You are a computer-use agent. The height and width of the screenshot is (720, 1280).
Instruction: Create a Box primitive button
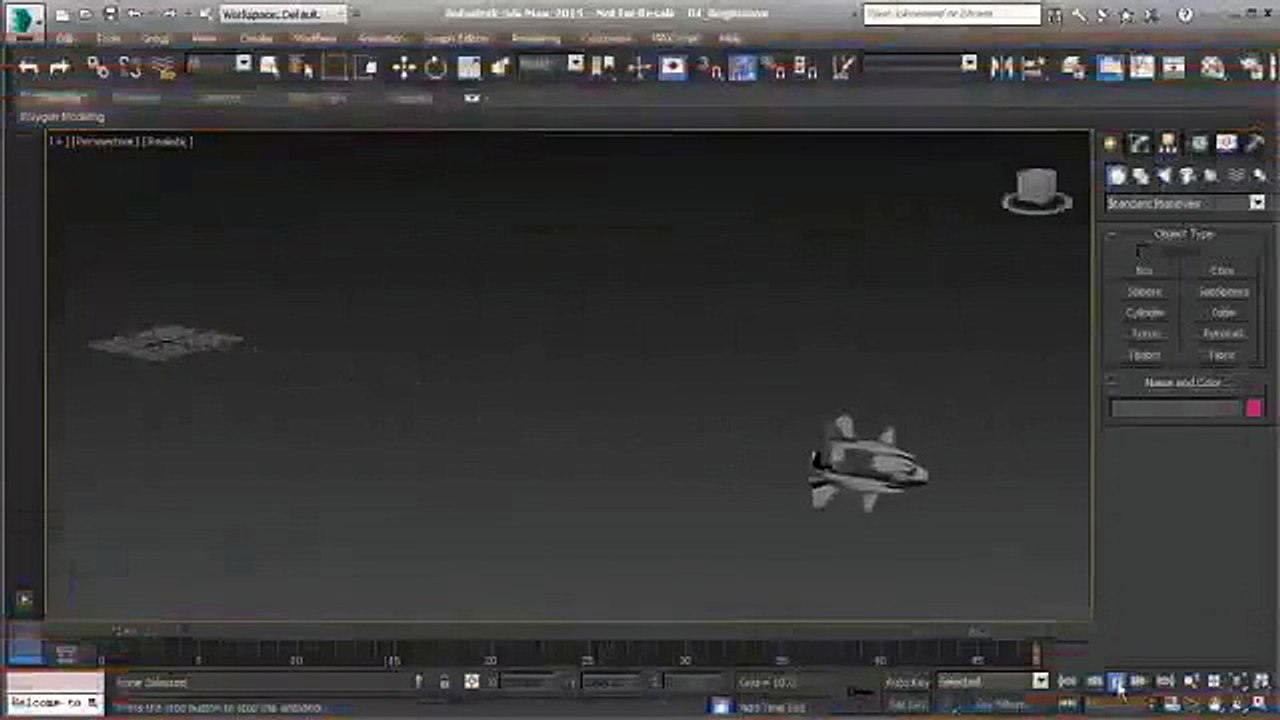(x=1145, y=271)
